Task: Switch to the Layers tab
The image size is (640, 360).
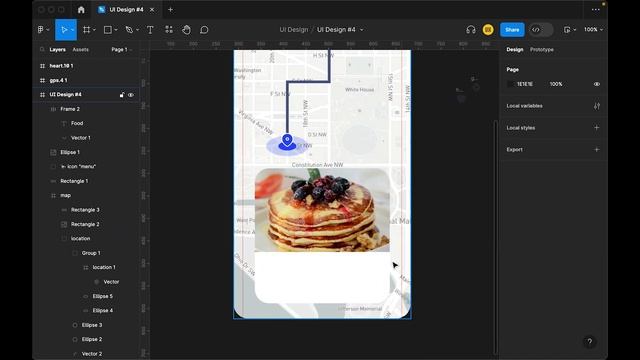Action: click(x=58, y=49)
